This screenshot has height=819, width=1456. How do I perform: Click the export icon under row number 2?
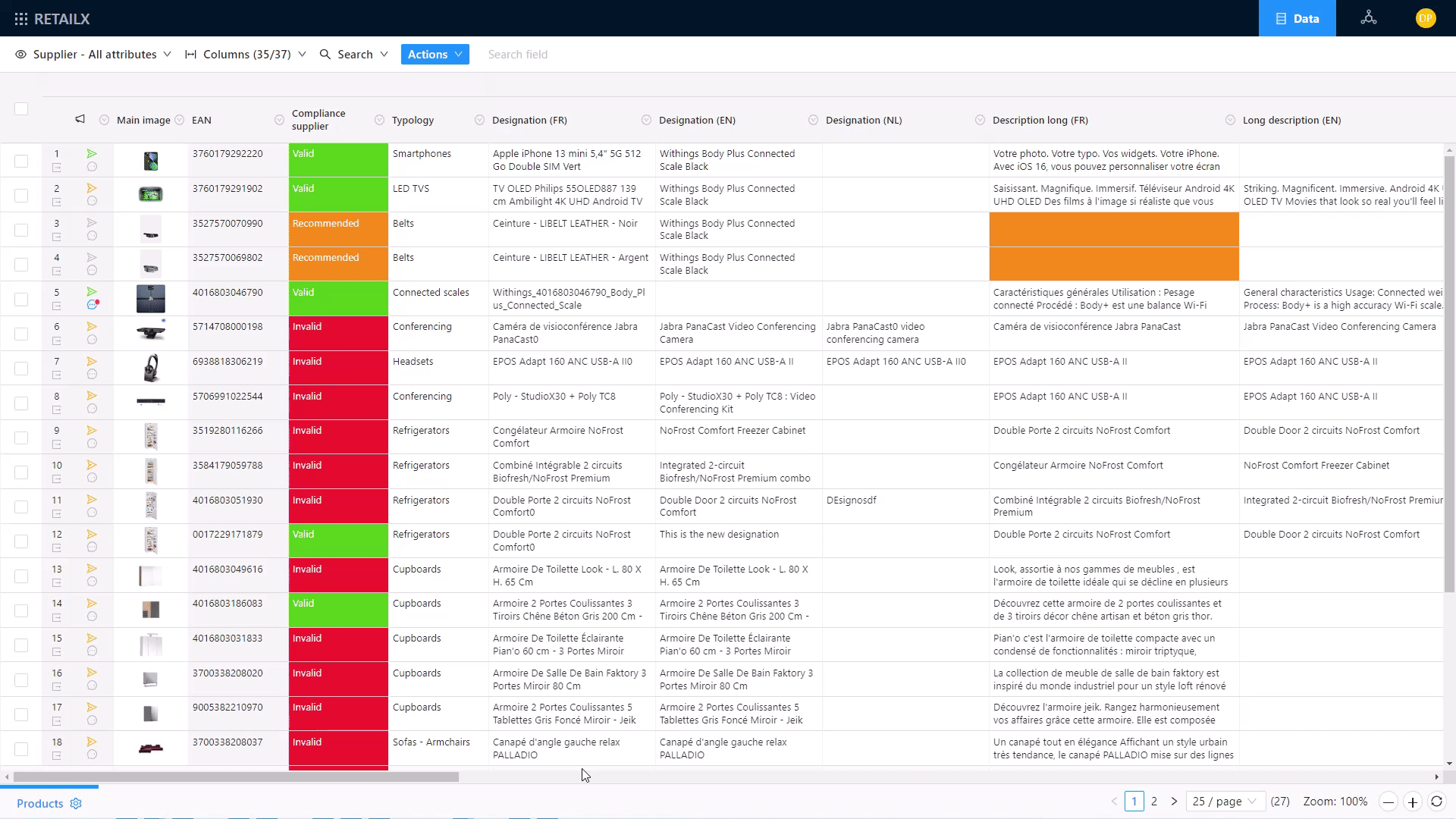pyautogui.click(x=57, y=202)
